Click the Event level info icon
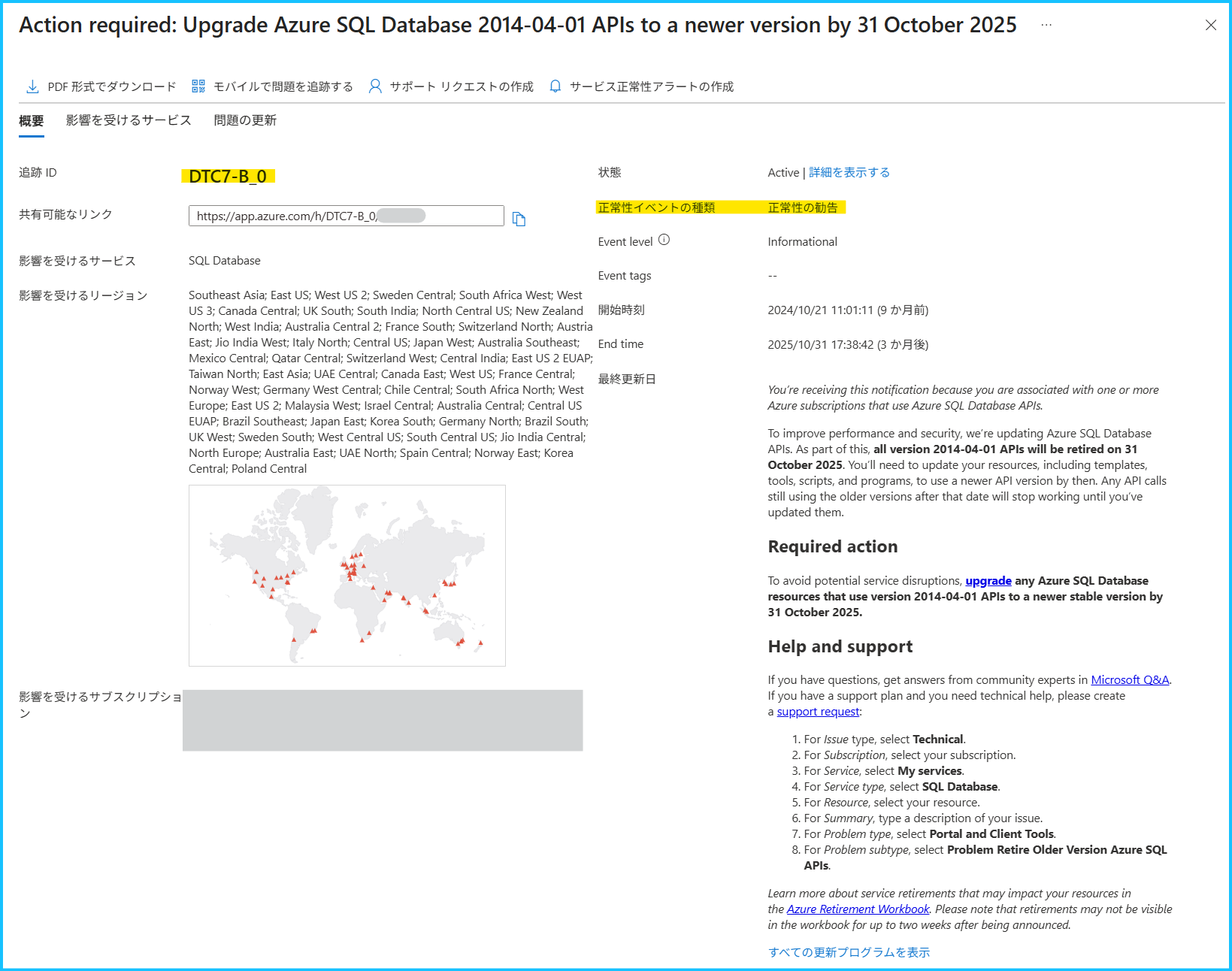 664,240
